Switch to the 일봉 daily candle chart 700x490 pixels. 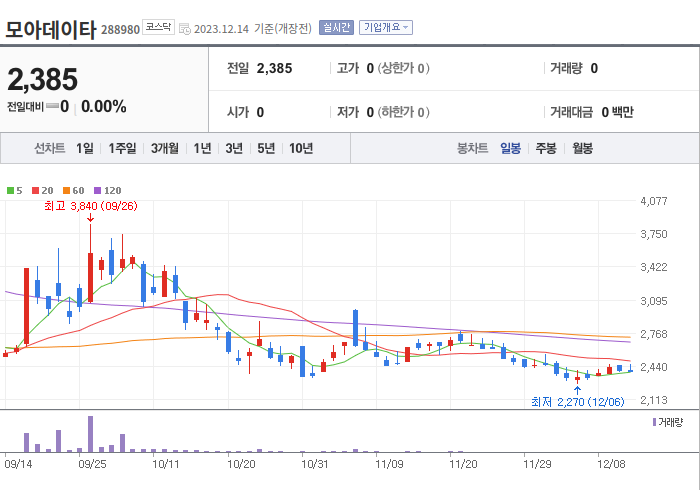point(510,148)
